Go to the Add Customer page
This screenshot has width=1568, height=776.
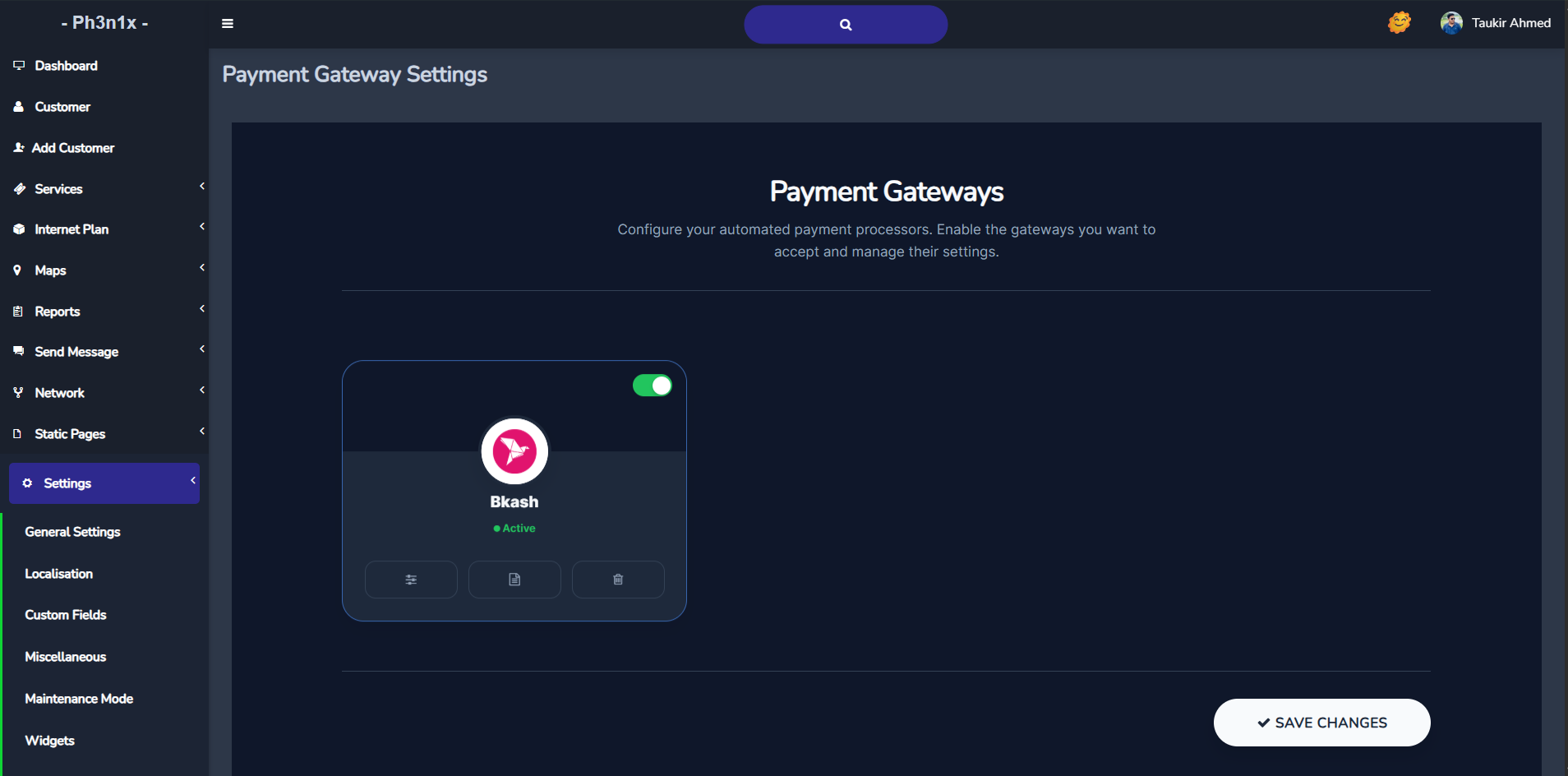[73, 148]
